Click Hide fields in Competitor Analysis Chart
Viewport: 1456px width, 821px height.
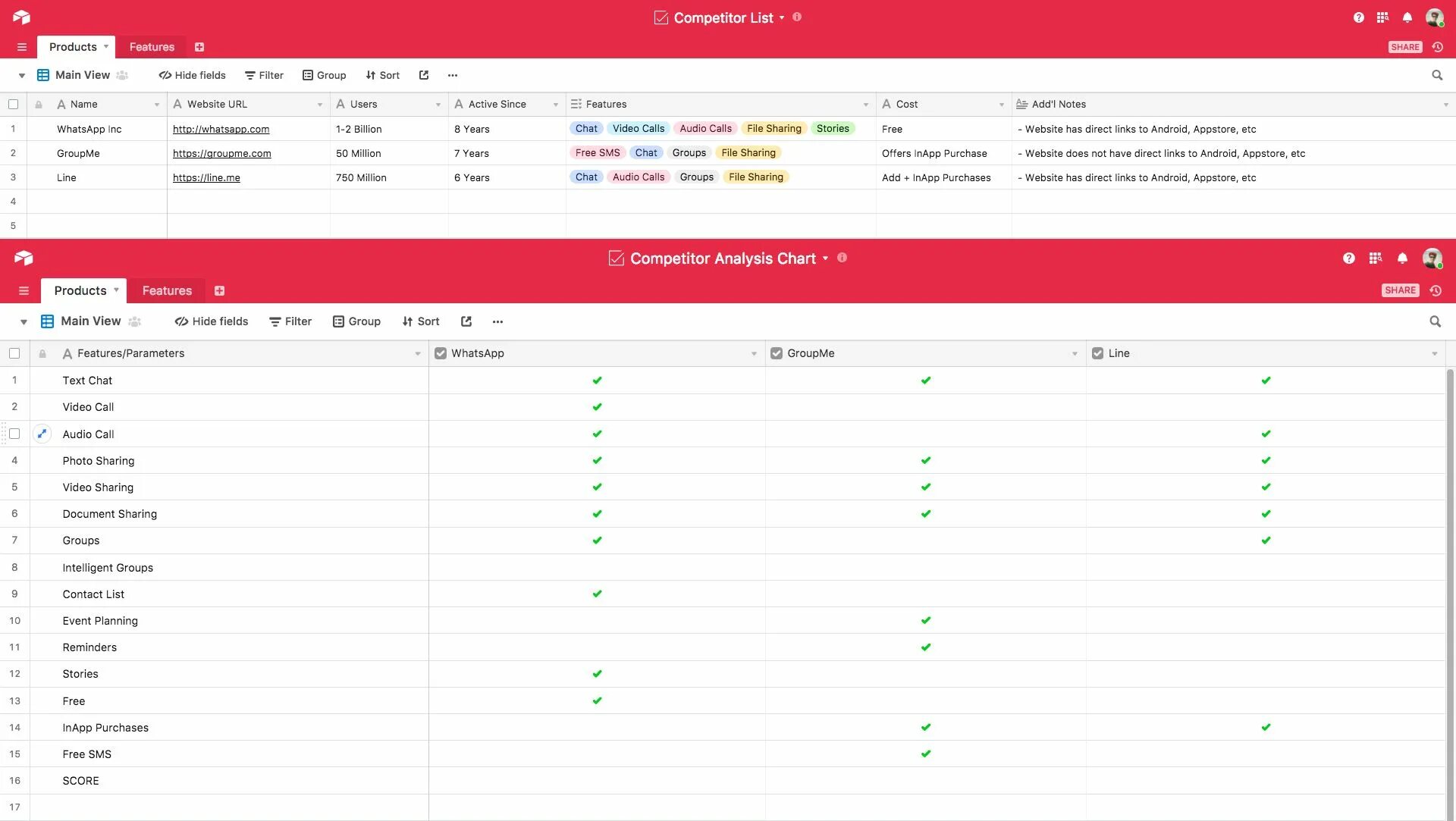pos(212,321)
